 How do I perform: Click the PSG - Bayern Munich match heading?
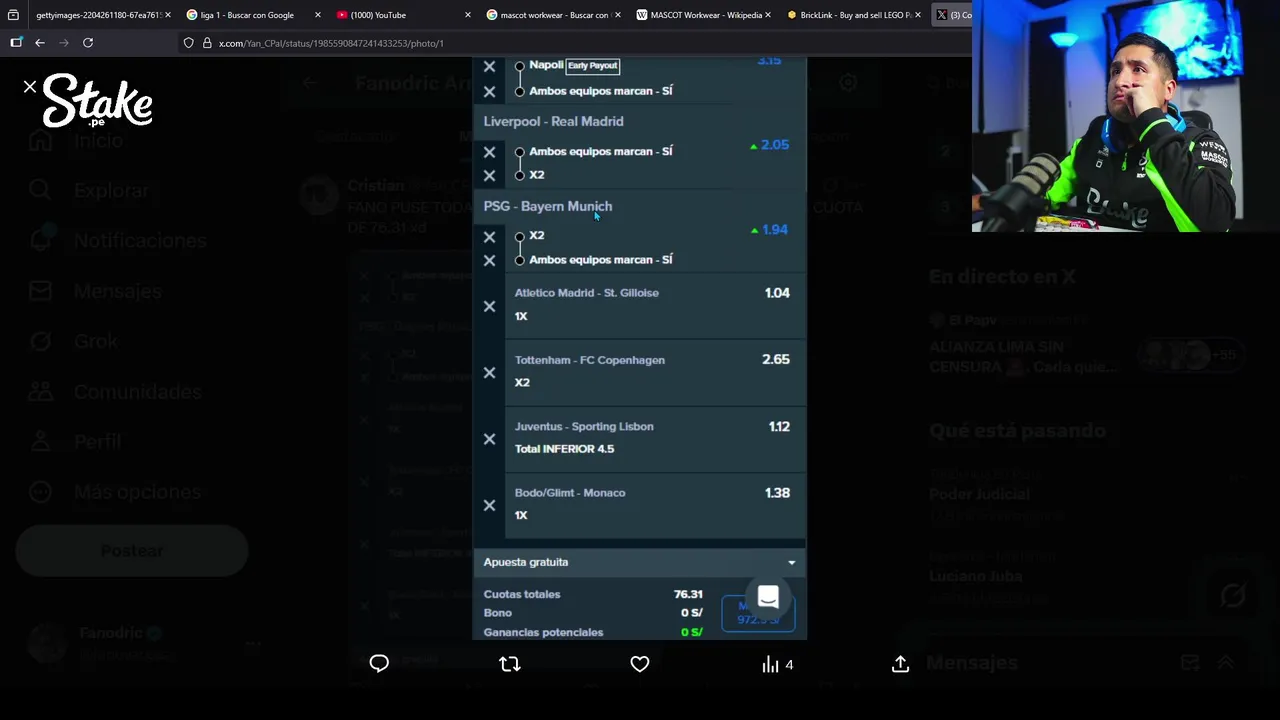click(x=547, y=206)
